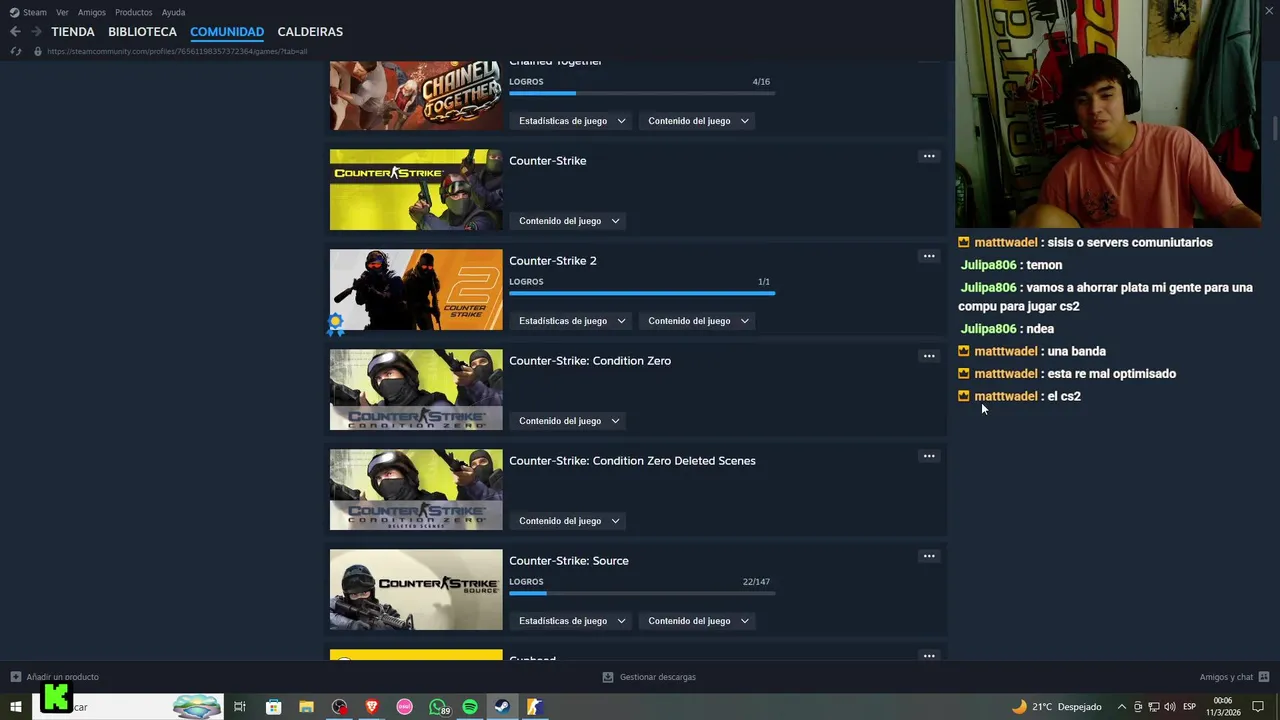1280x720 pixels.
Task: Switch to the BIBLIOTECA tab
Action: coord(142,32)
